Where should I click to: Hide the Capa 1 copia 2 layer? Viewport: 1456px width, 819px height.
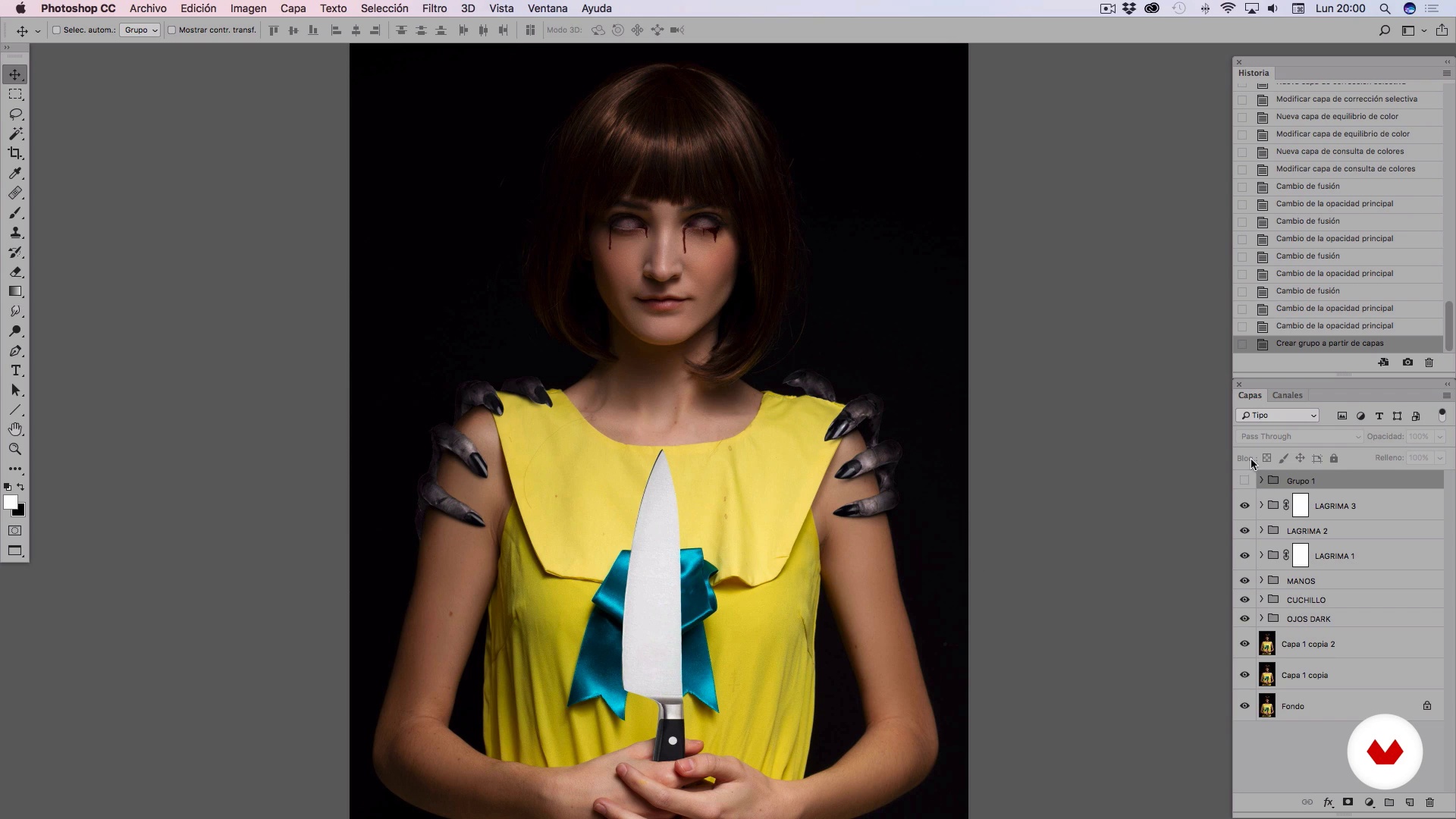click(1244, 644)
